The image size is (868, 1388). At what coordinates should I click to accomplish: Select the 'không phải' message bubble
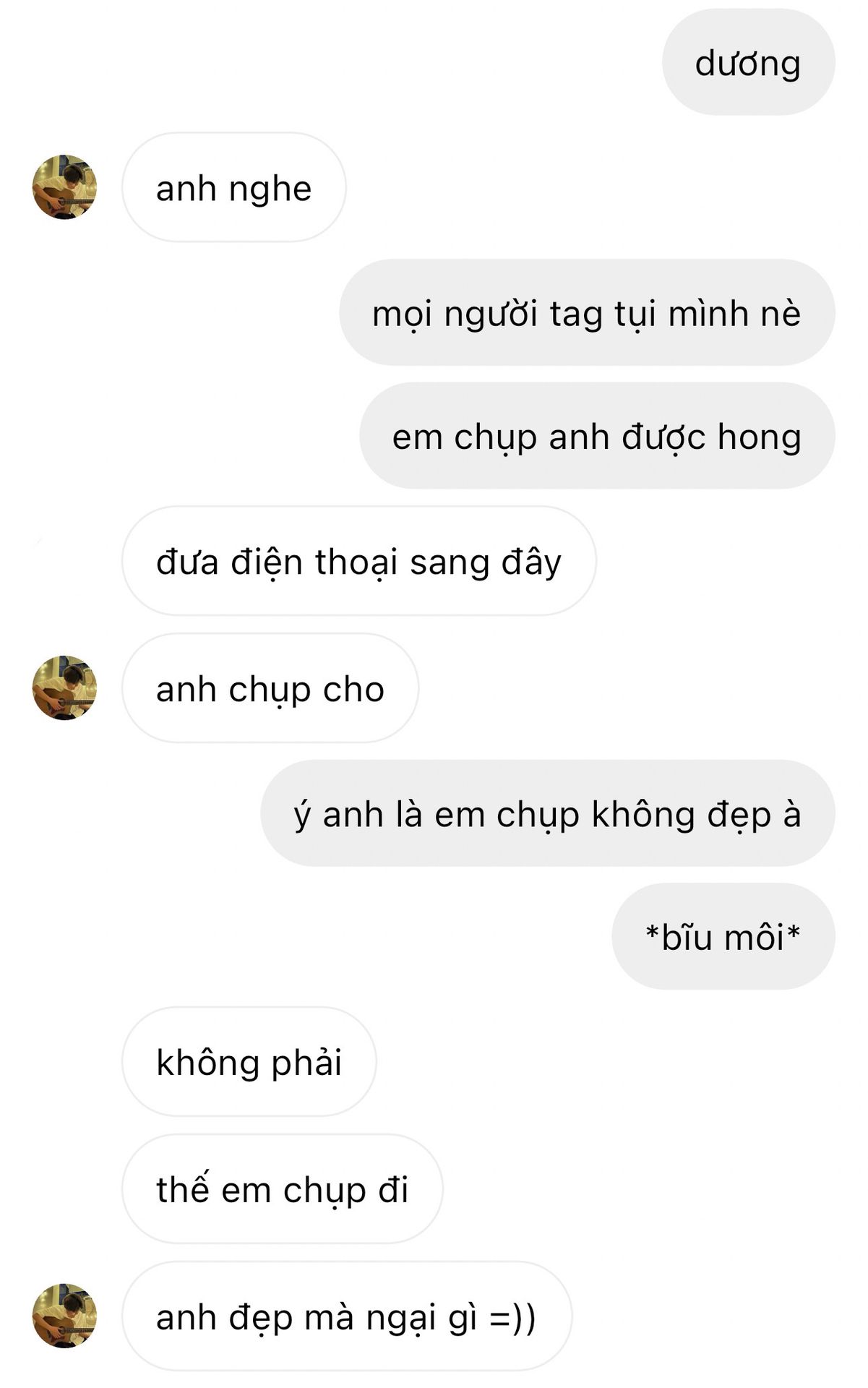coord(249,1061)
